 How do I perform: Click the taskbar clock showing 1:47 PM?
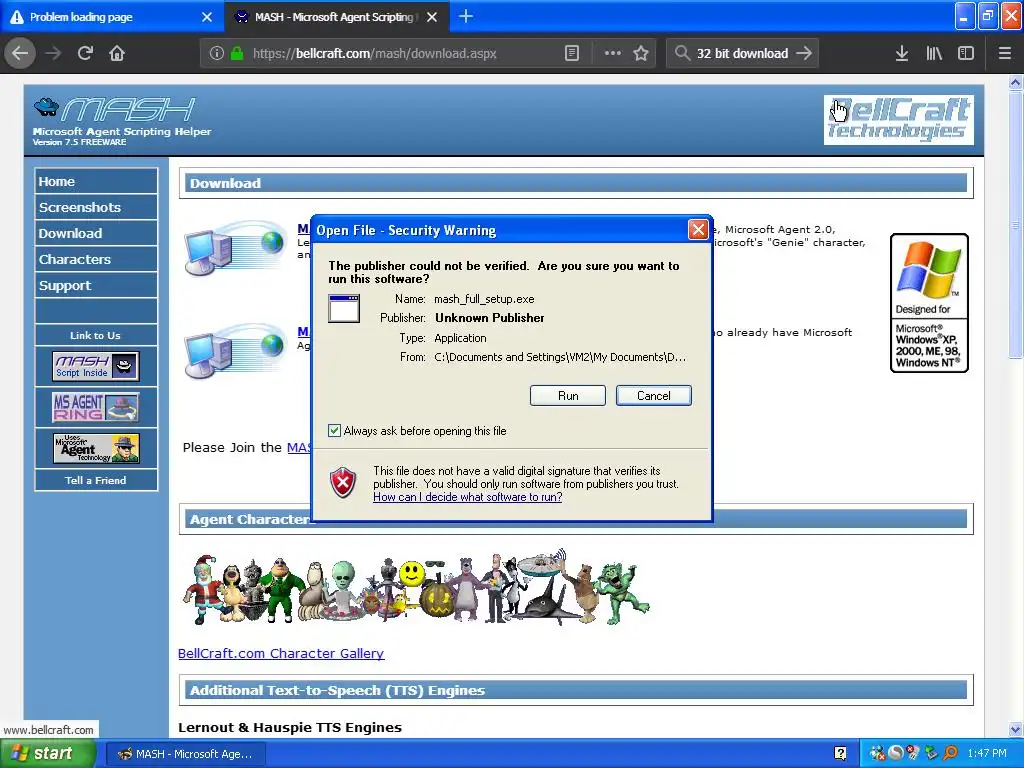(987, 753)
